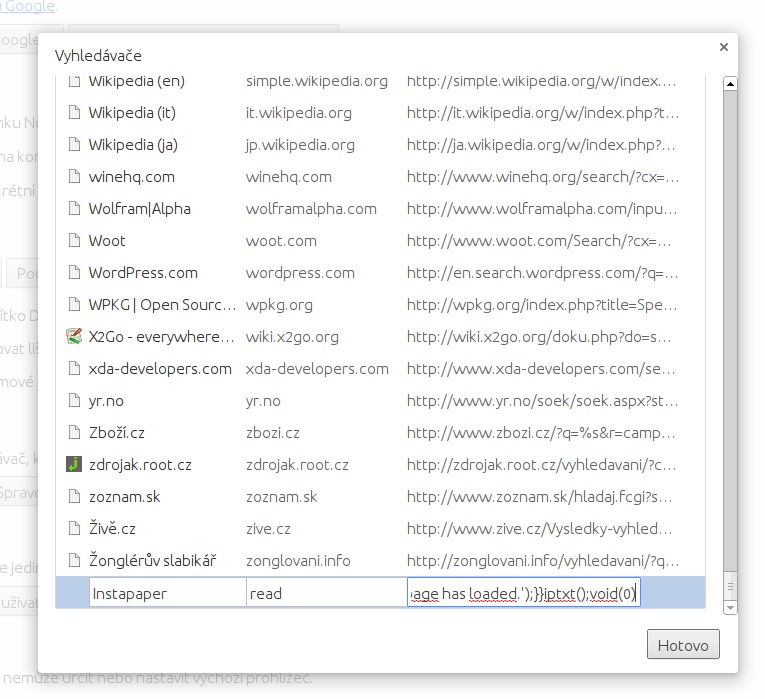The image size is (765, 699).
Task: Click the page icon beside Živě.cz
Action: point(74,528)
